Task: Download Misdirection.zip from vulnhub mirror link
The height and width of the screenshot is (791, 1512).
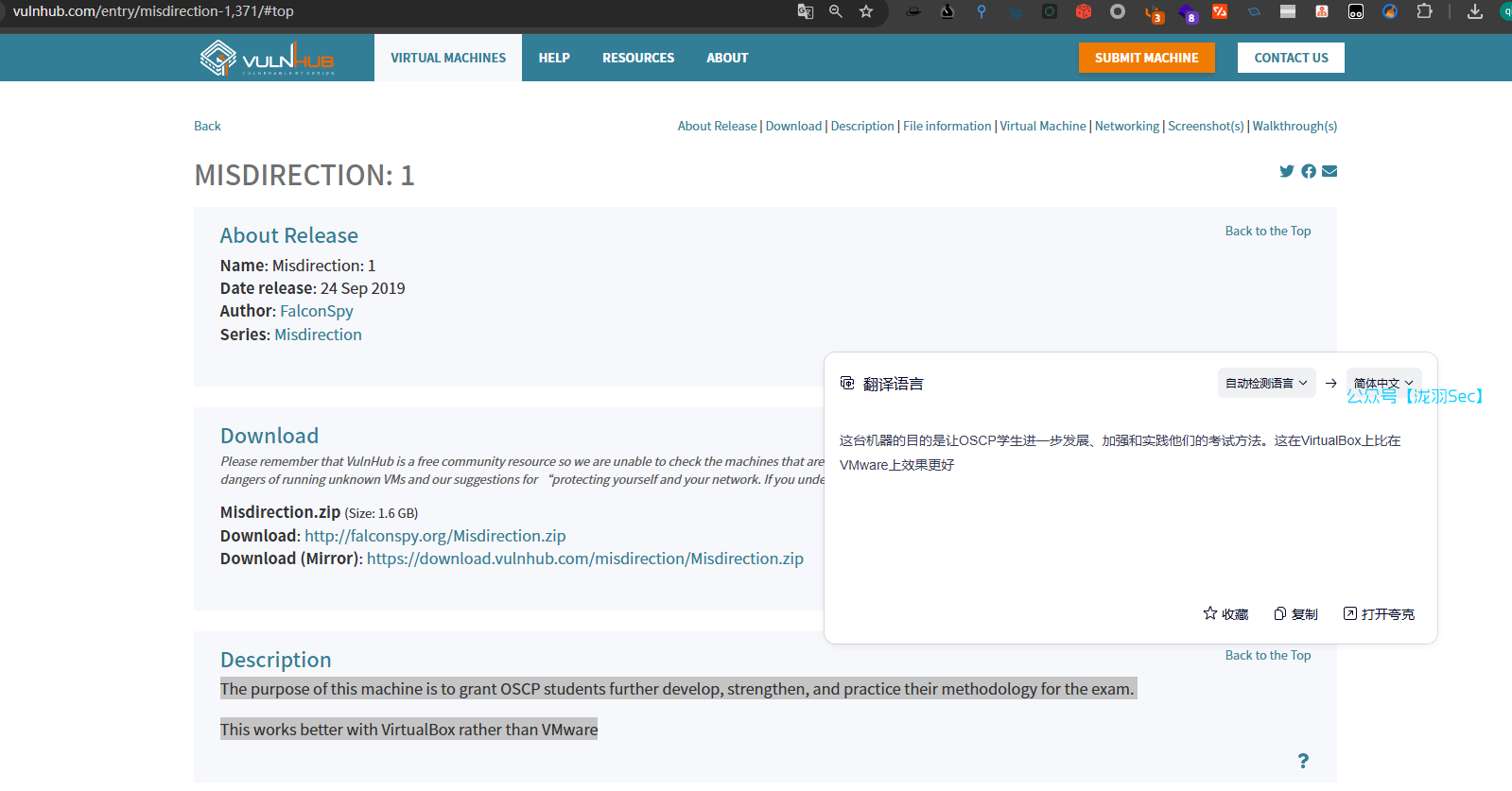Action: click(x=584, y=559)
